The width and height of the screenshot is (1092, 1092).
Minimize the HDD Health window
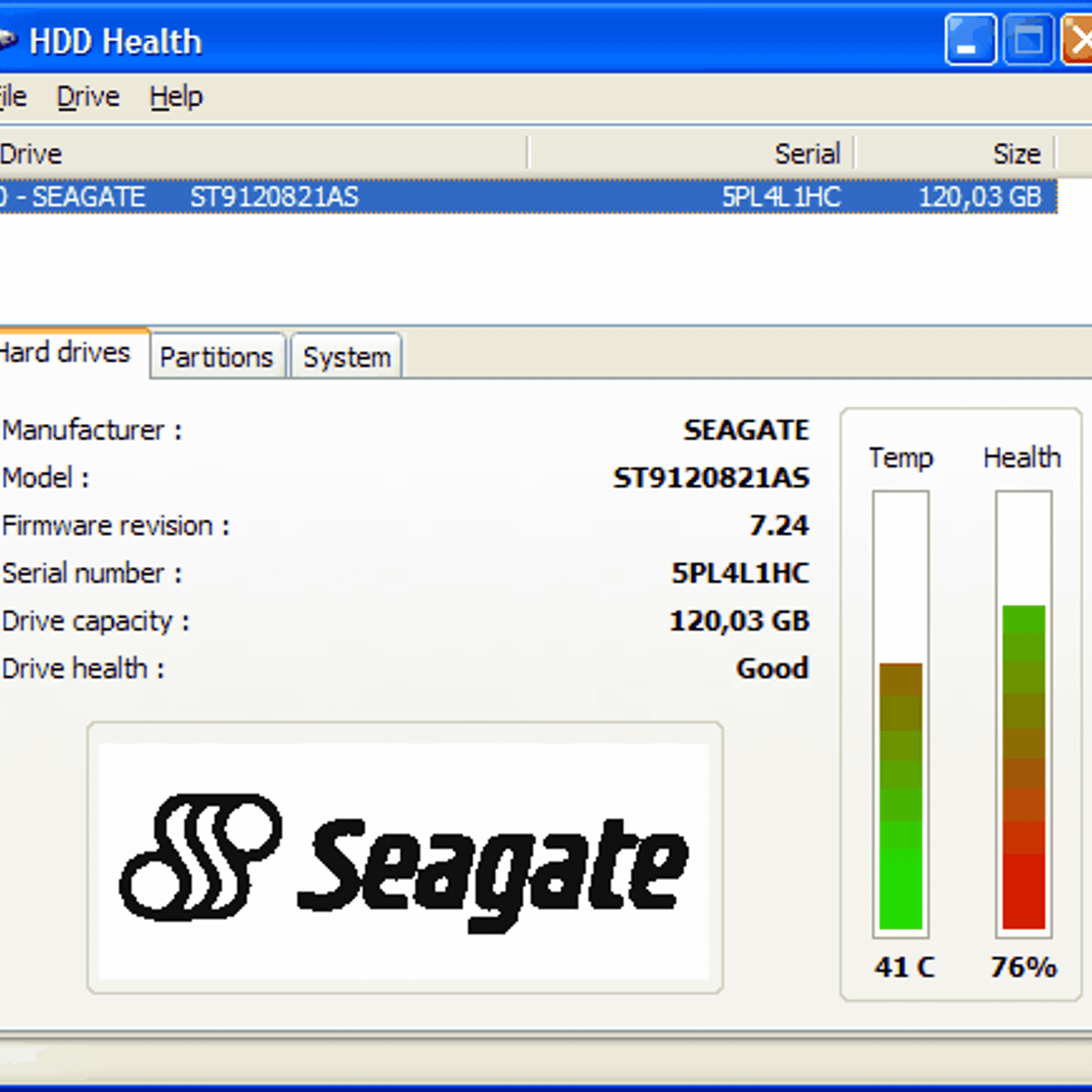[x=970, y=40]
